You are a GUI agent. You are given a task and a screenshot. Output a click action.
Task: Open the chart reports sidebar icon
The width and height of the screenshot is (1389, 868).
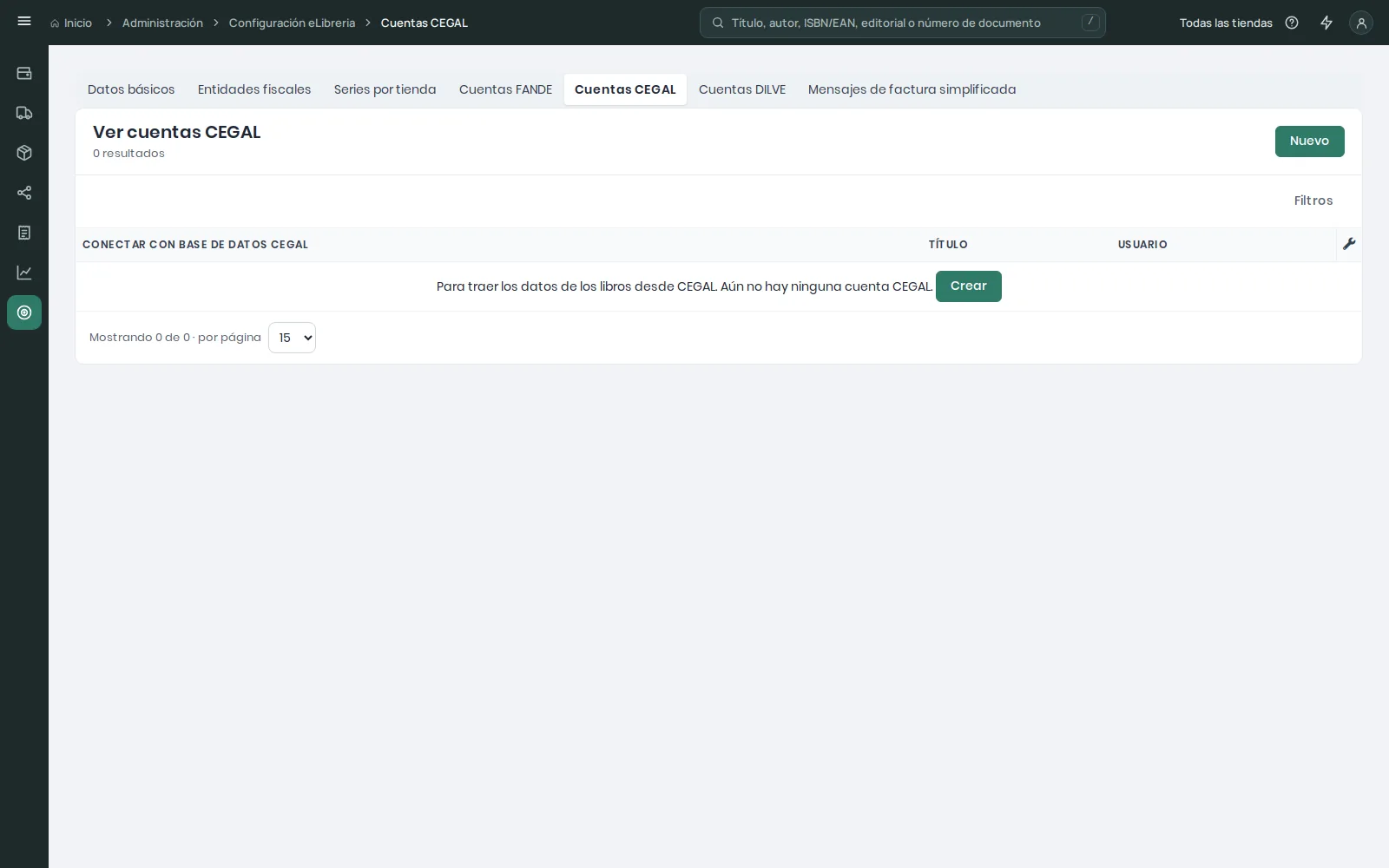24,273
